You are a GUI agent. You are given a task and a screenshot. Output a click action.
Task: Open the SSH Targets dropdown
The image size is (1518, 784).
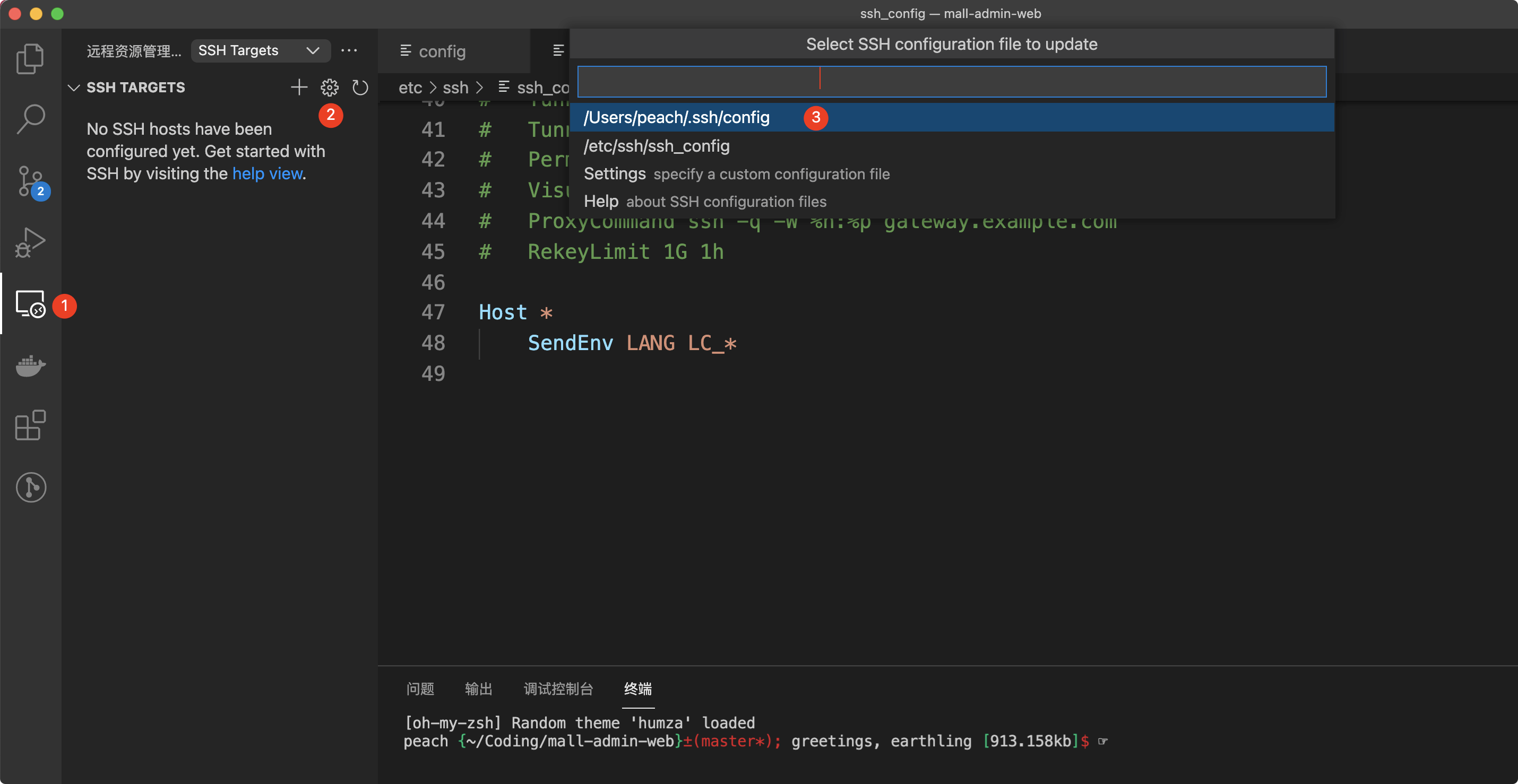[x=261, y=50]
